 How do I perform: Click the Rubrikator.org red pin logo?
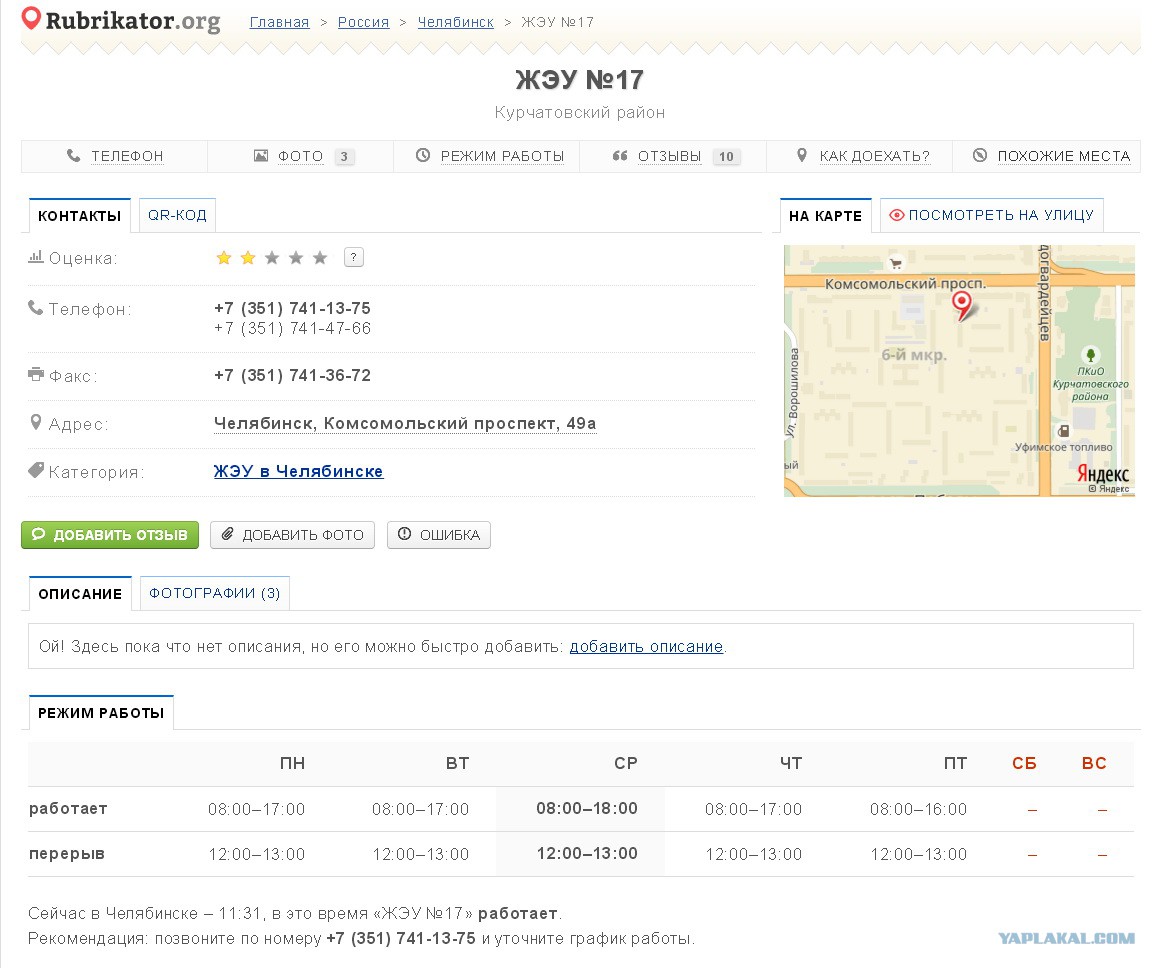point(30,18)
